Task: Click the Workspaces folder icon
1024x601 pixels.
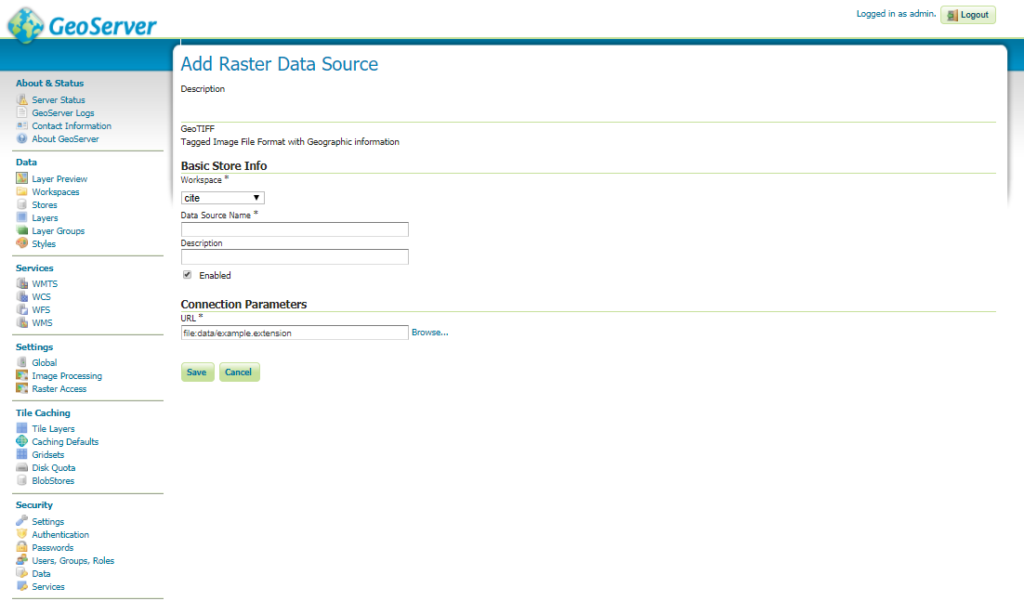Action: click(x=21, y=191)
